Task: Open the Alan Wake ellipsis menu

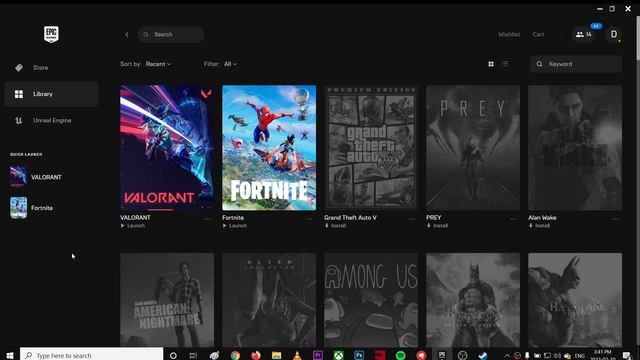Action: [x=616, y=219]
